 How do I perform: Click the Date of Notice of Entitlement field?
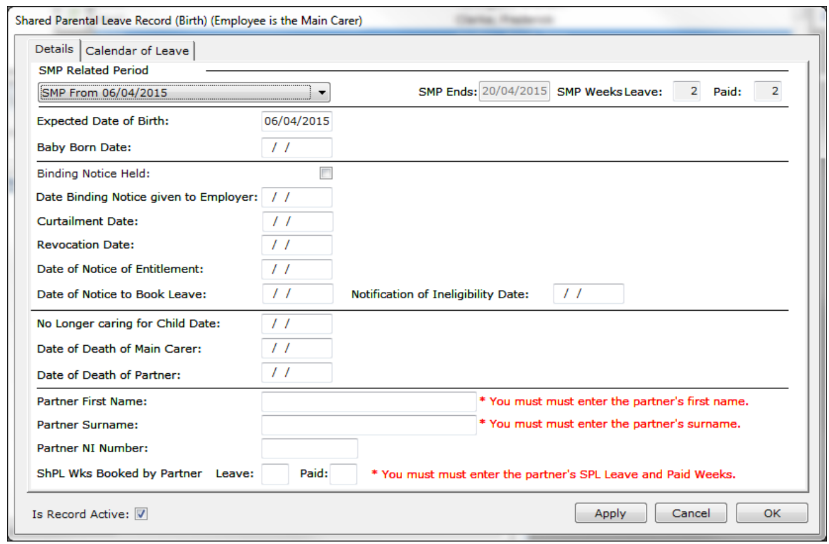click(x=297, y=269)
